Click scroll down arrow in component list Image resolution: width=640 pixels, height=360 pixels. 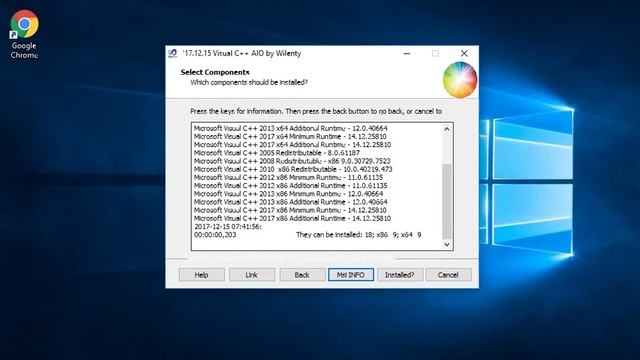(x=447, y=244)
